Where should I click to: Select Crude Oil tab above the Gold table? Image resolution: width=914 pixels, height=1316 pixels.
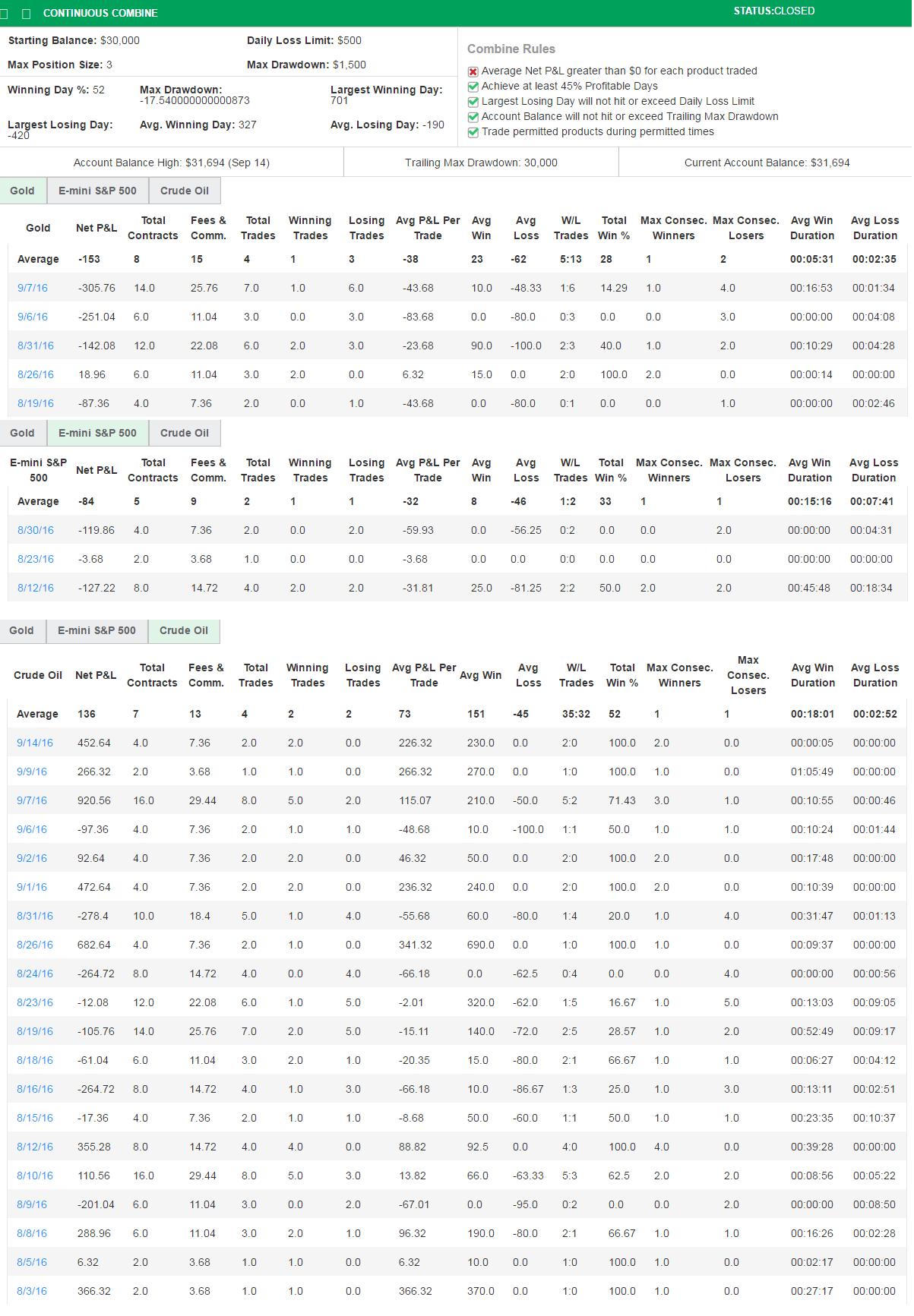[185, 191]
